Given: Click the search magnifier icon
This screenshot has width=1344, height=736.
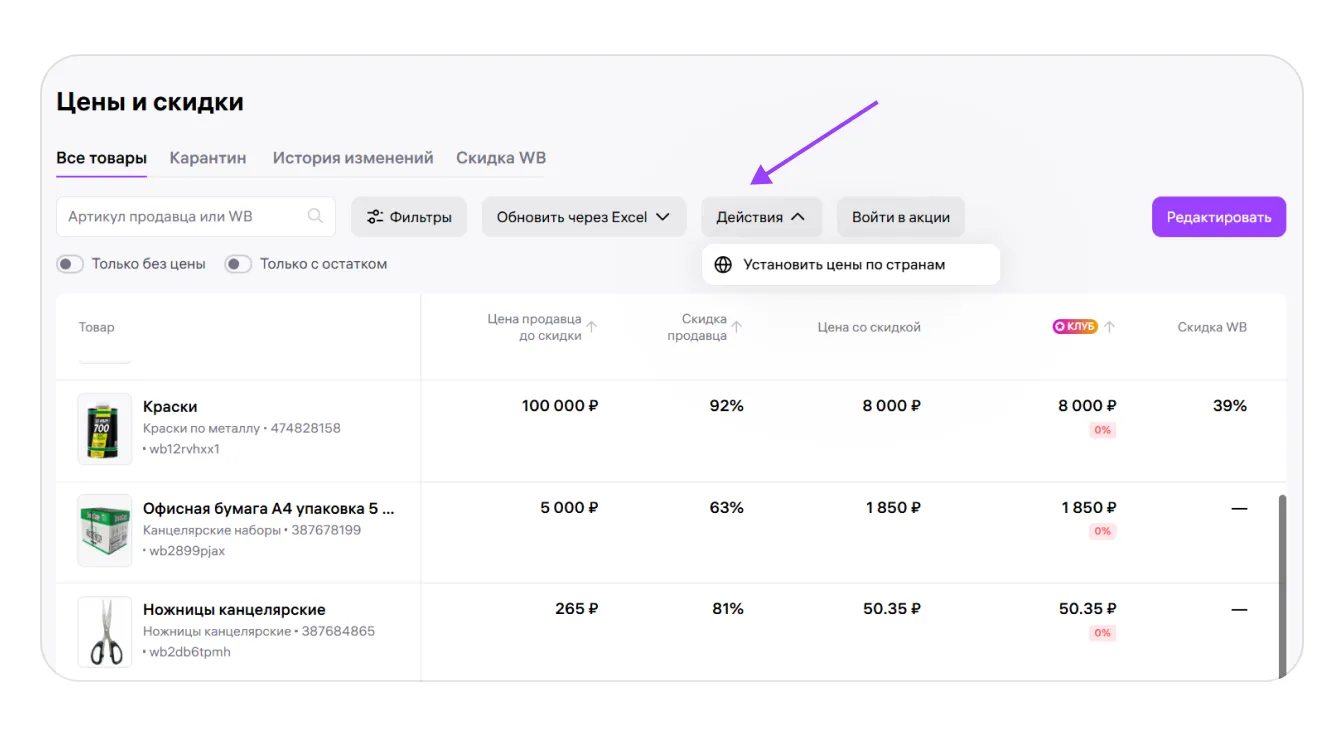Looking at the screenshot, I should click(316, 216).
